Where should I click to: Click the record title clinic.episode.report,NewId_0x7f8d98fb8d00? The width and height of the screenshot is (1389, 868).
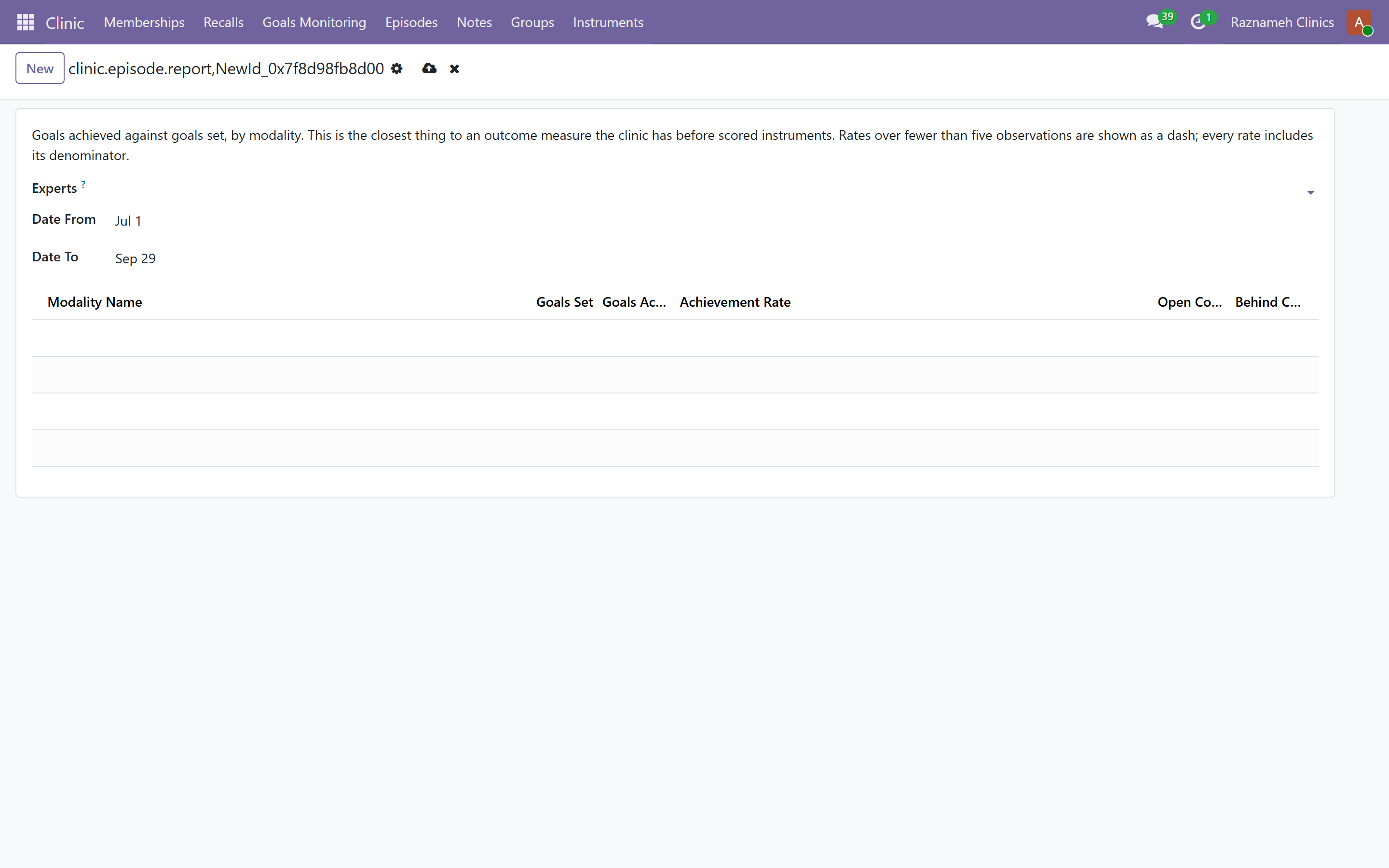point(226,69)
